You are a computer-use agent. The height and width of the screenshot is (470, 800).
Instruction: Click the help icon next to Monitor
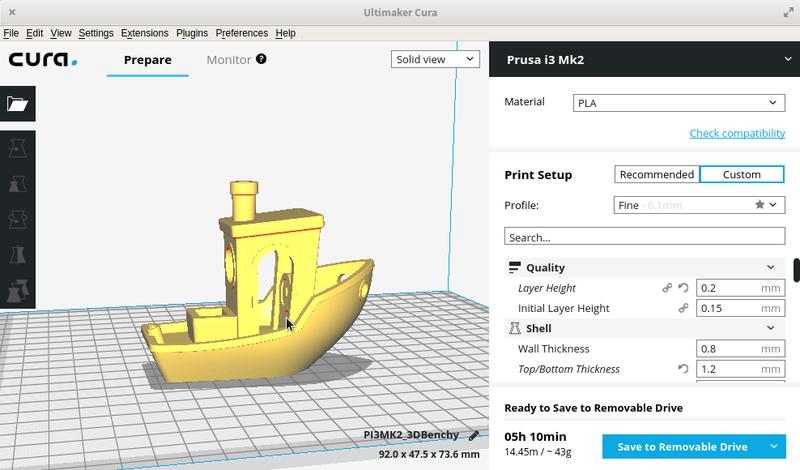[x=261, y=60]
